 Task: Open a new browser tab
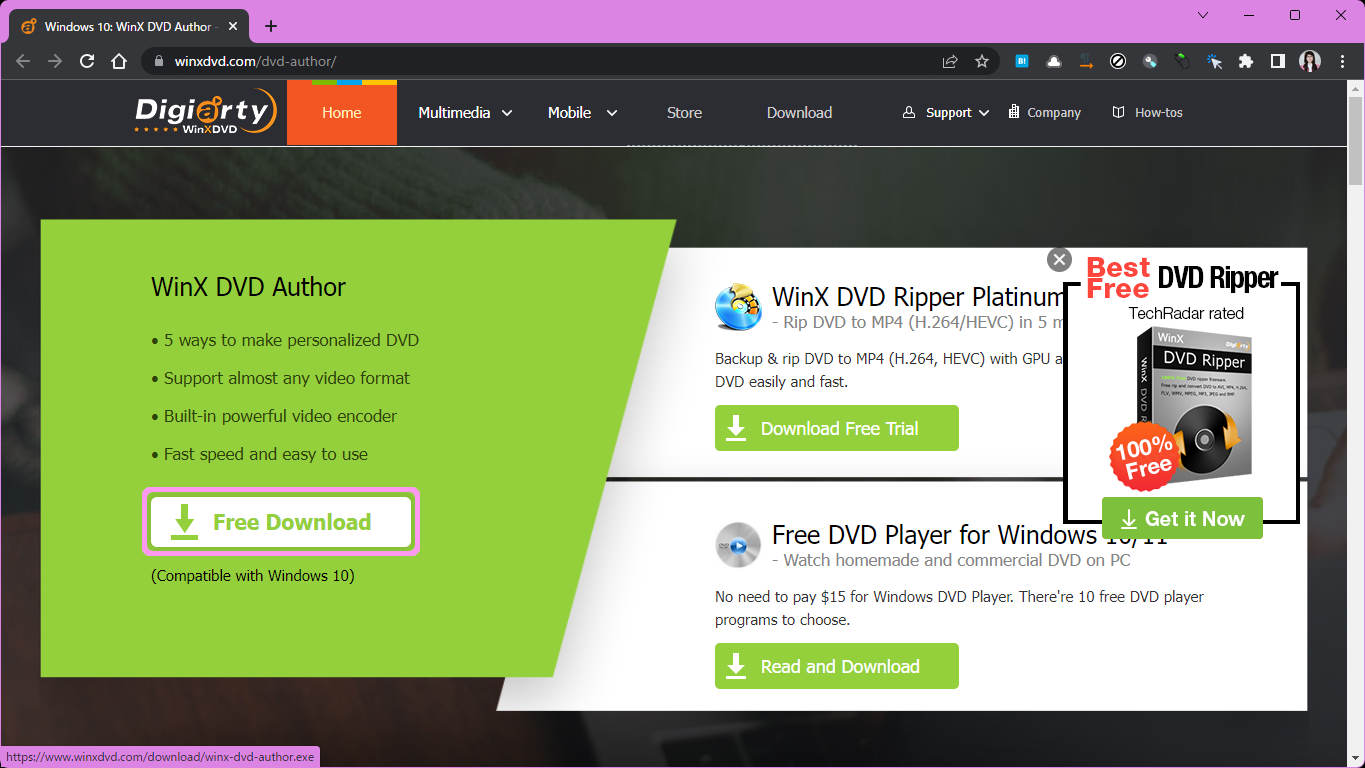pos(271,26)
